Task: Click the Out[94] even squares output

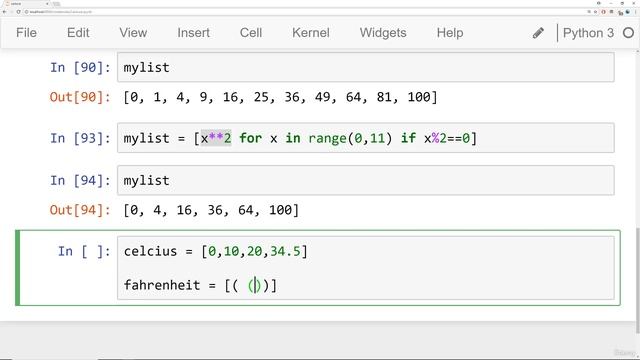Action: pos(211,210)
